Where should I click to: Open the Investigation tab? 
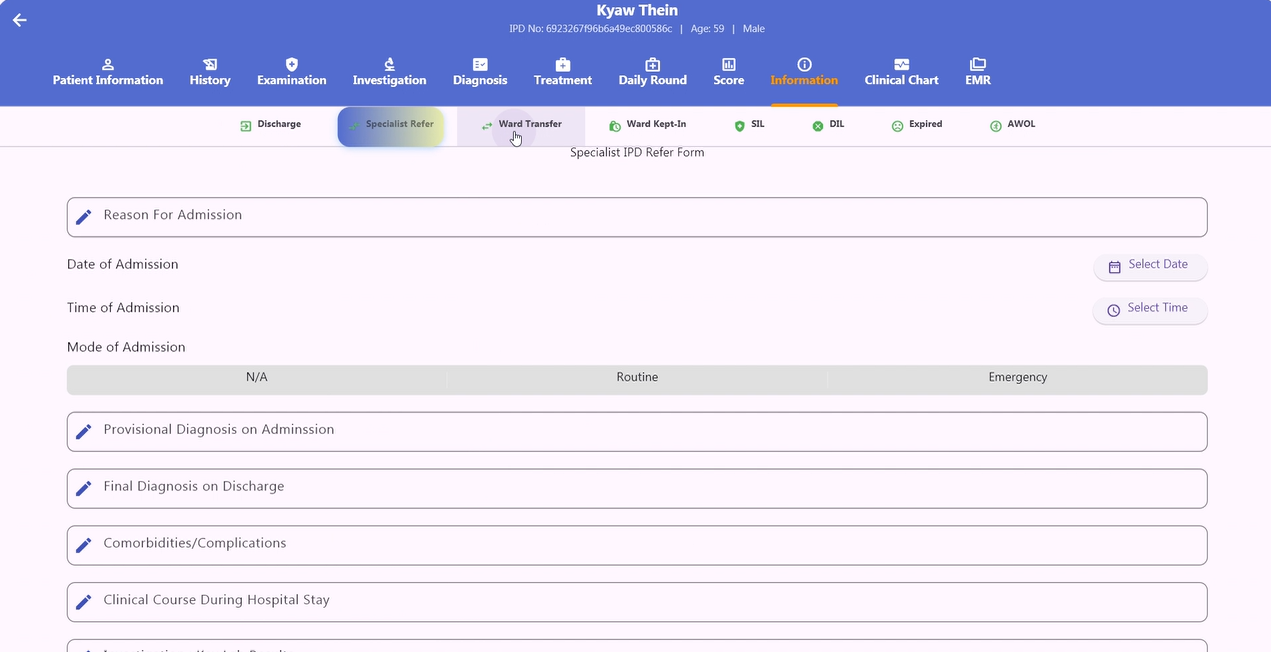click(x=390, y=72)
